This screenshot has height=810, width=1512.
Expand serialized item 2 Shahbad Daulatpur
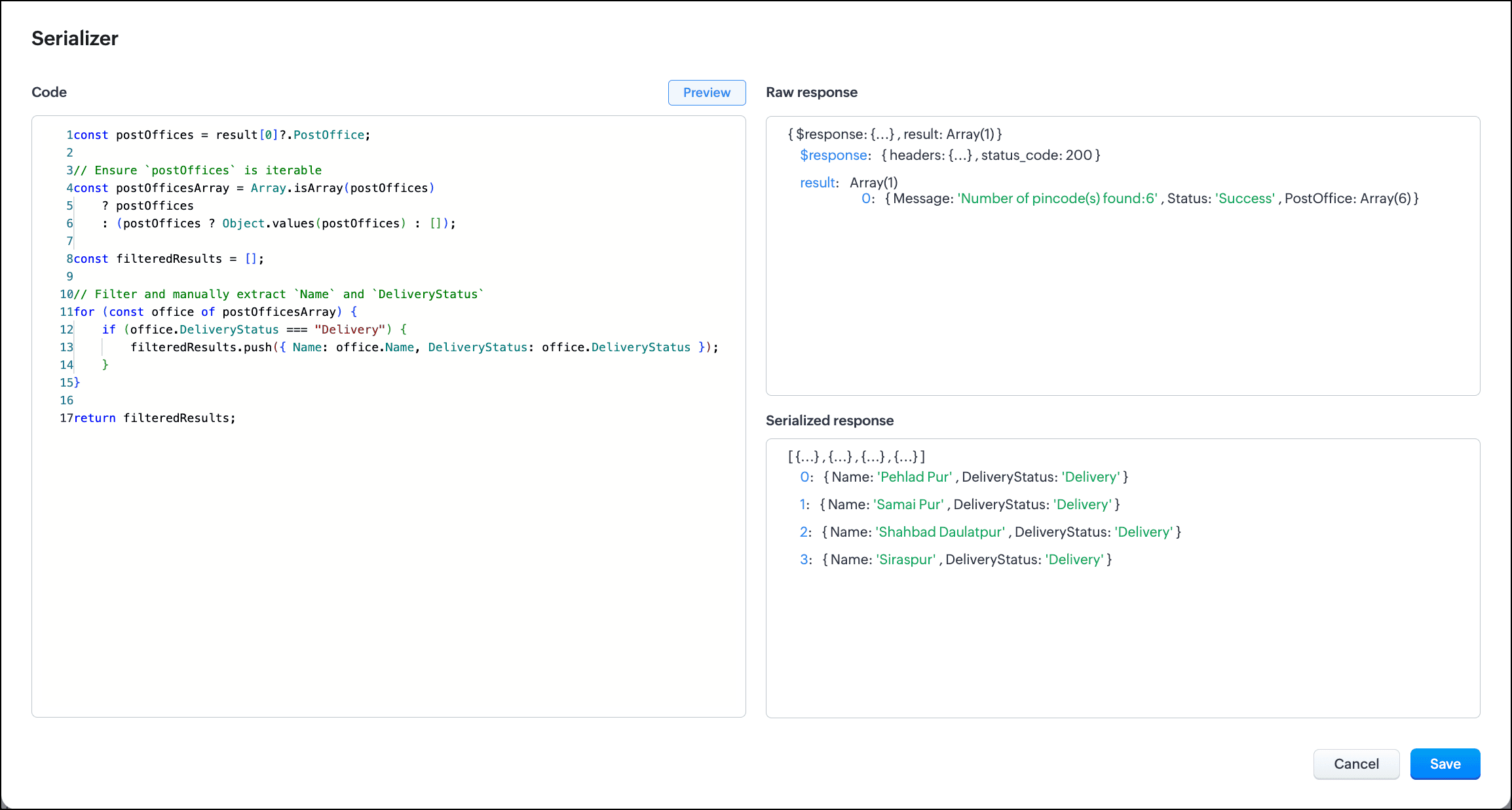click(805, 532)
